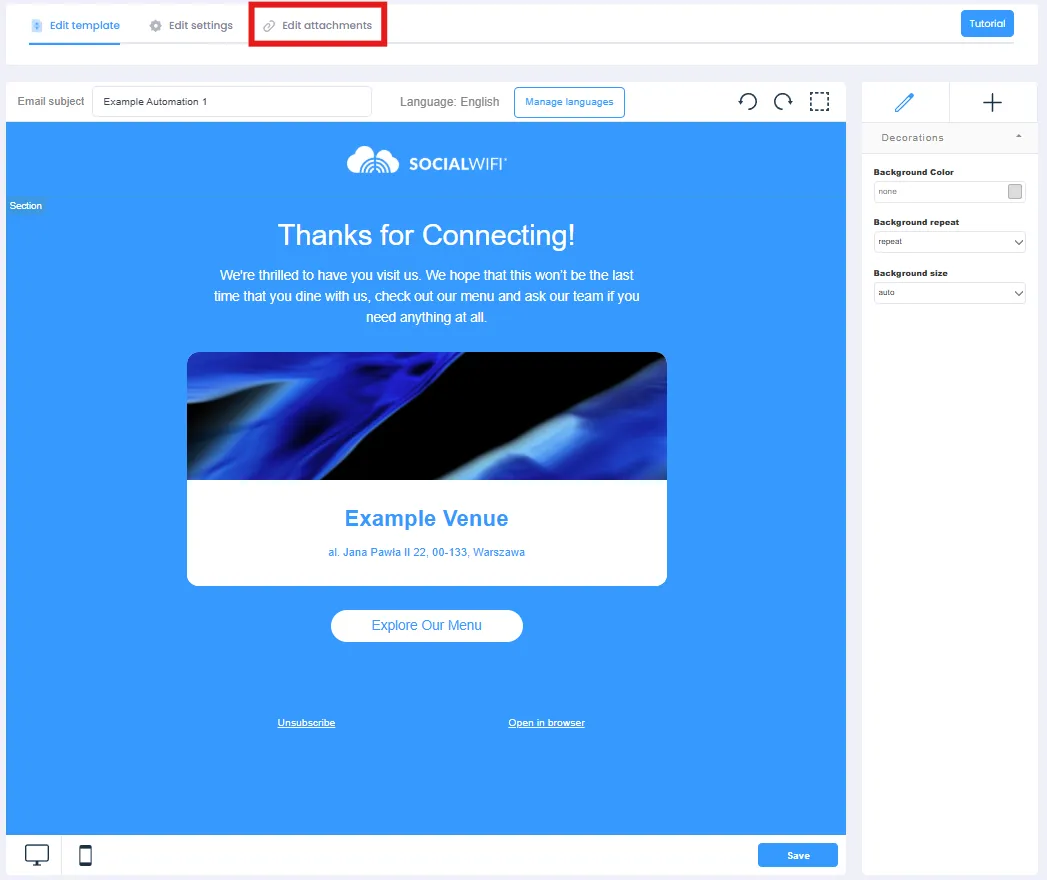The image size is (1047, 880).
Task: Open the Background size dropdown
Action: [x=949, y=292]
